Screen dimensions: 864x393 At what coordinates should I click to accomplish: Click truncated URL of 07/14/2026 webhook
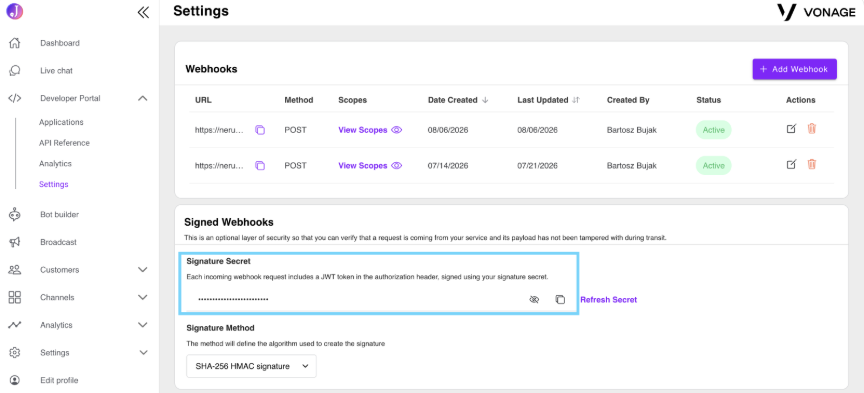[219, 165]
